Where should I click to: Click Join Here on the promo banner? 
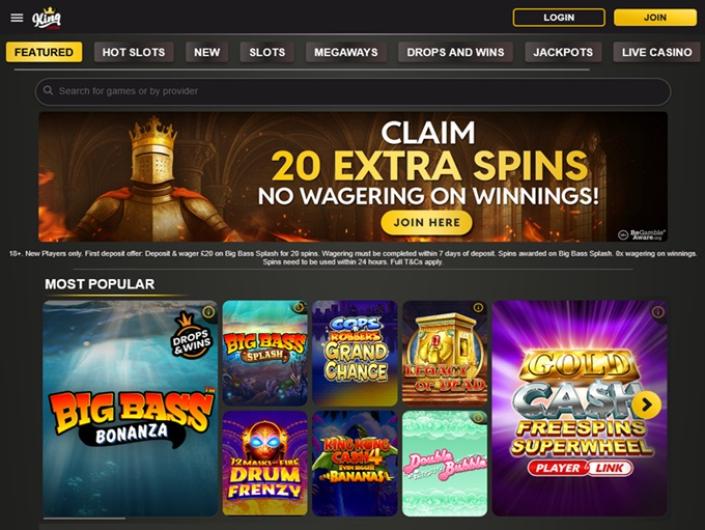pyautogui.click(x=427, y=223)
